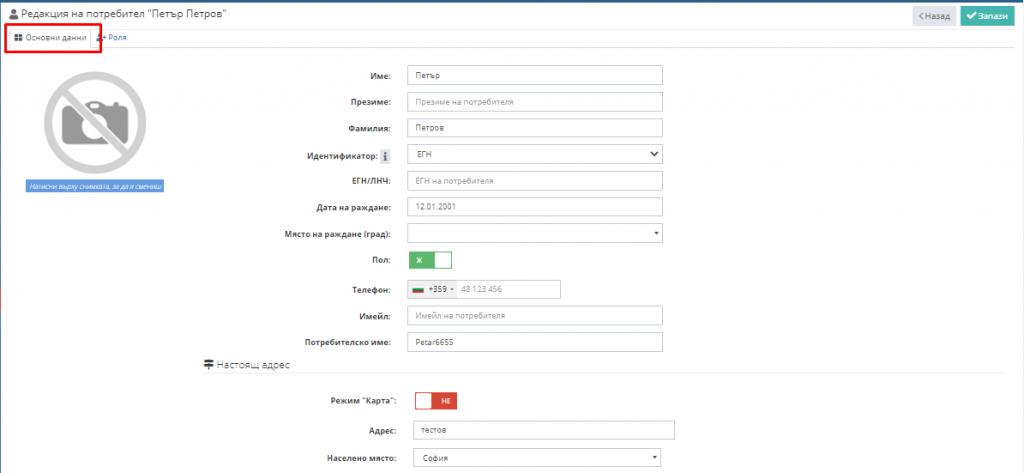The height and width of the screenshot is (473, 1024).
Task: Enable the Режим "Карта" switch
Action: (x=436, y=400)
